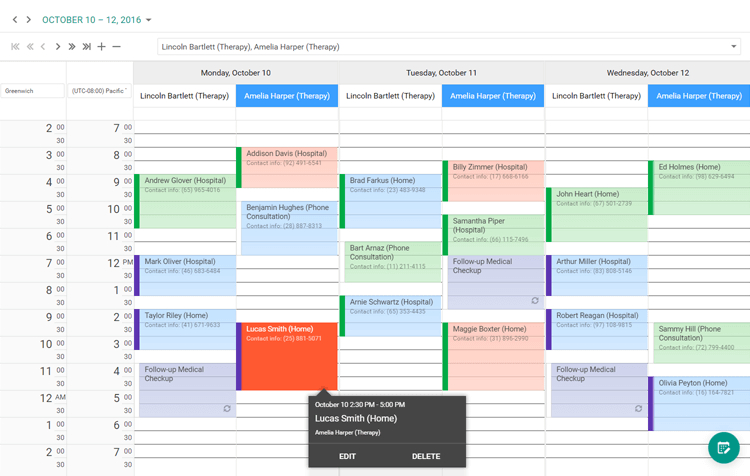Go to next date range arrow
This screenshot has width=750, height=476.
(29, 20)
